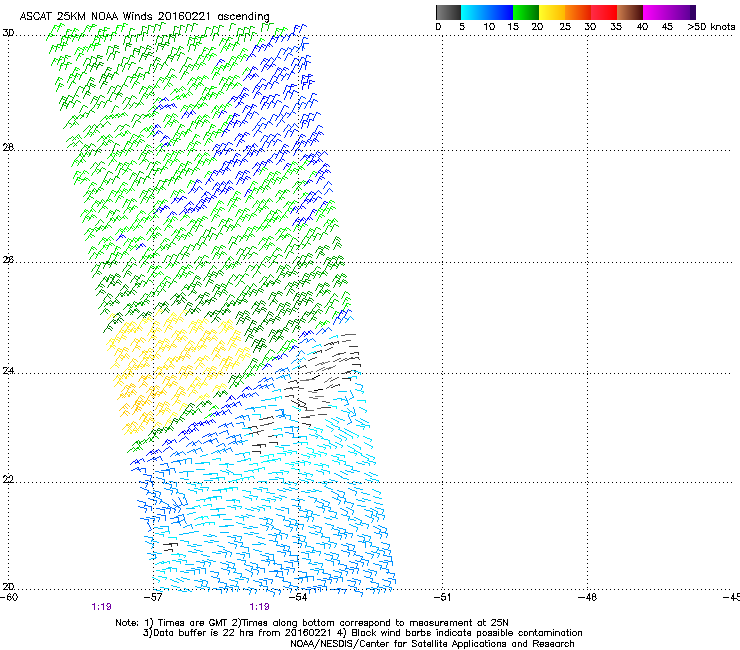
Task: Click the '24' latitude axis label
Action: click(8, 371)
